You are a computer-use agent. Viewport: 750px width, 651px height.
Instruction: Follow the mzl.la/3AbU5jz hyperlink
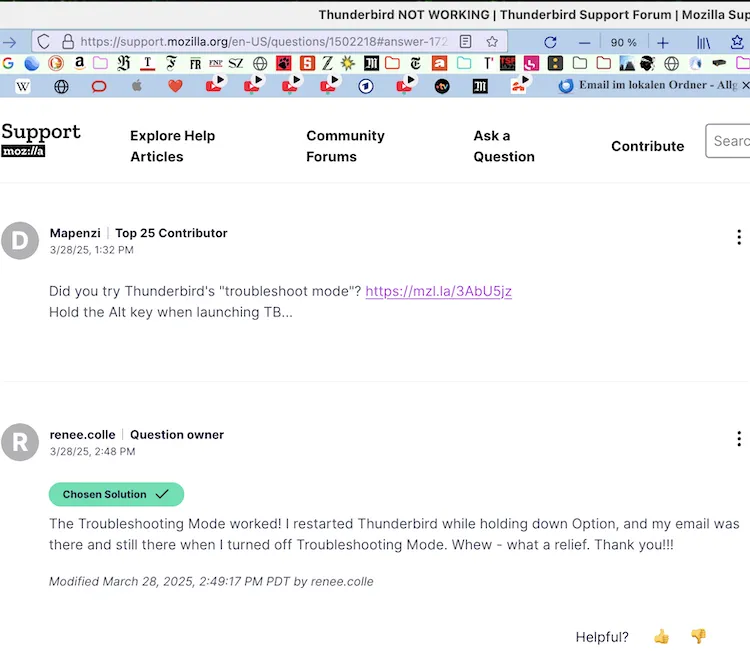pos(439,291)
